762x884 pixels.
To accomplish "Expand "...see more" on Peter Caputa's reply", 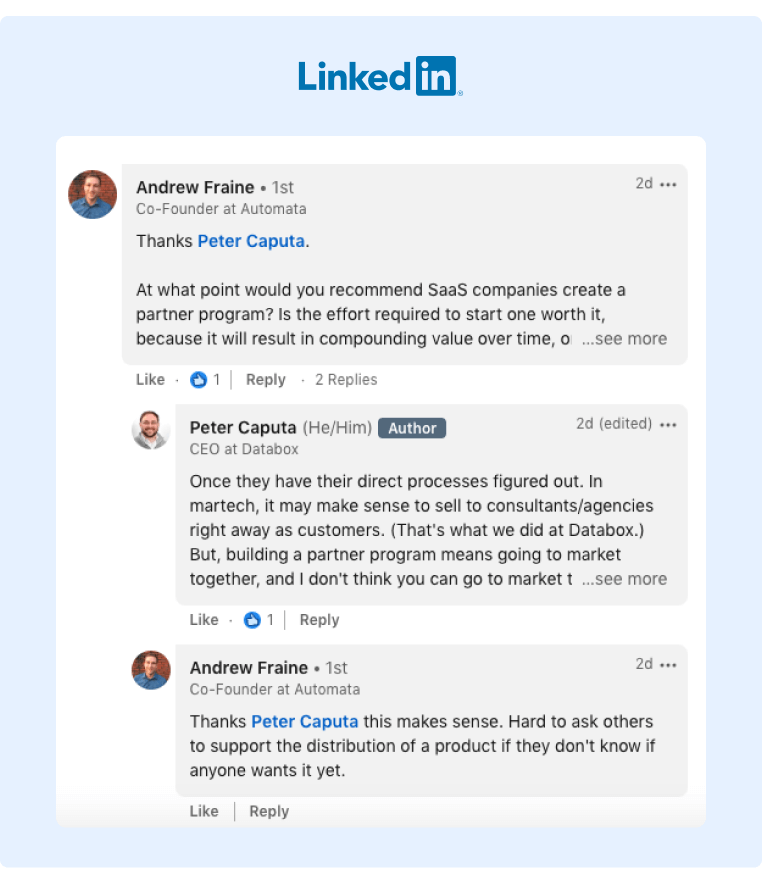I will [x=625, y=579].
